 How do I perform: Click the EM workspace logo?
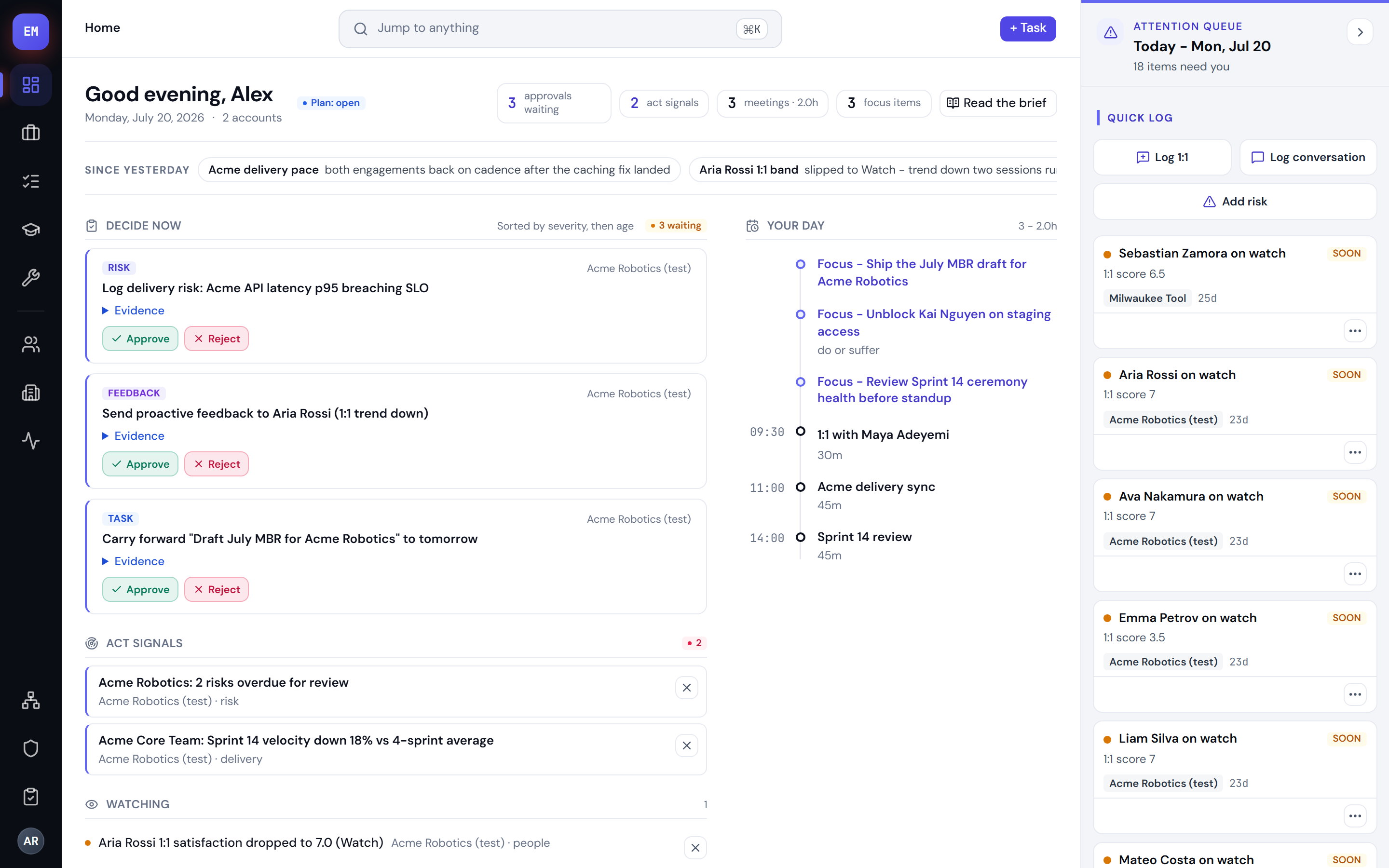30,31
